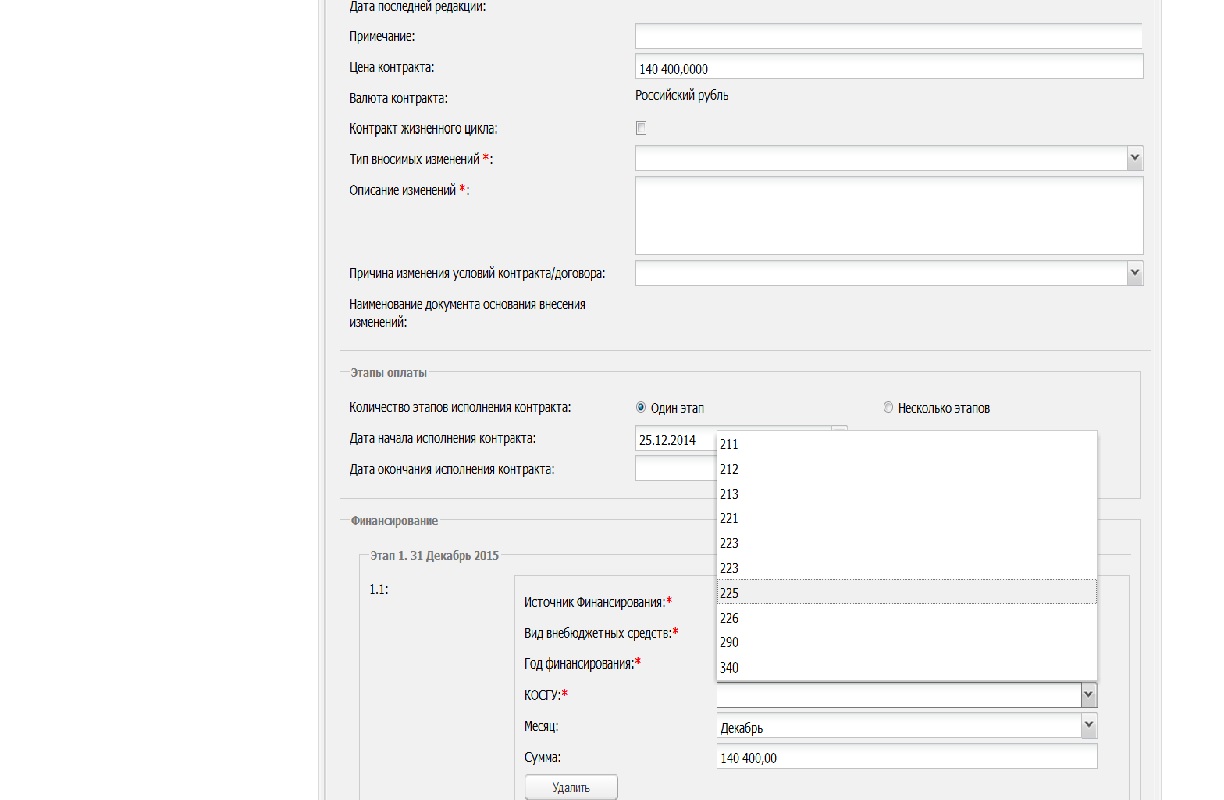Choose option 213 in the list
The height and width of the screenshot is (800, 1224).
[x=906, y=494]
